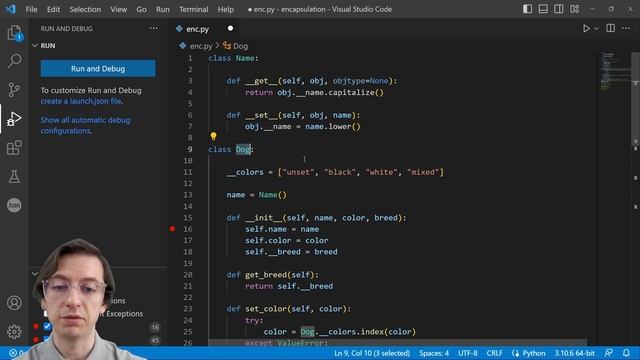Click Spaces: 4 indentation status
The image size is (640, 360).
[x=434, y=353]
